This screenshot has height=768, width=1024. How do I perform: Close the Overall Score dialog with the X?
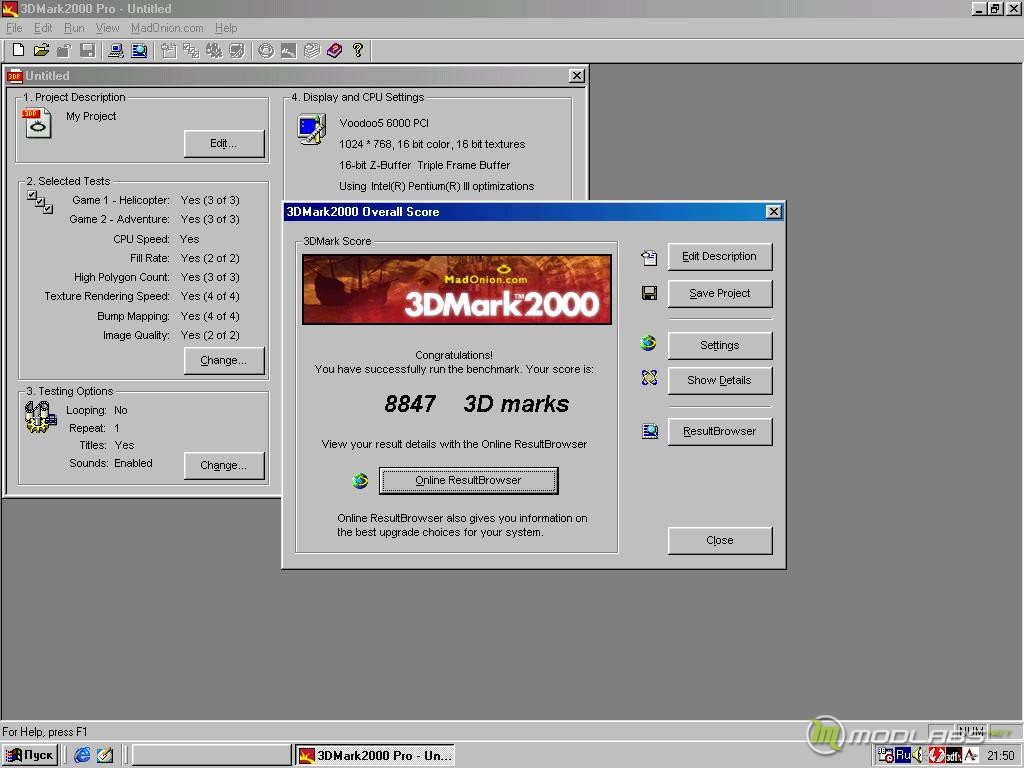point(773,212)
